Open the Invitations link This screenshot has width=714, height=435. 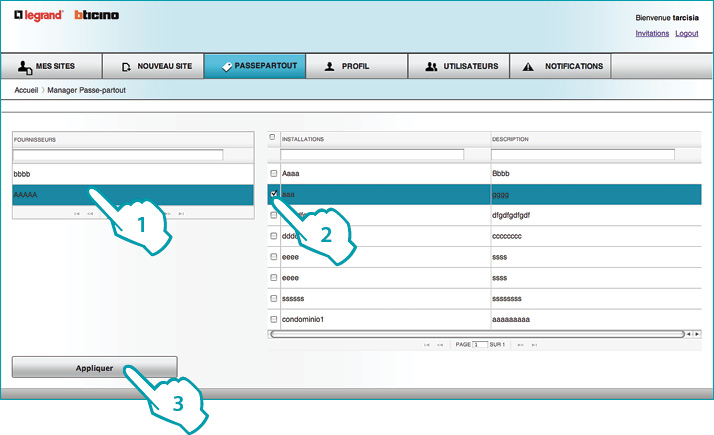pos(652,33)
